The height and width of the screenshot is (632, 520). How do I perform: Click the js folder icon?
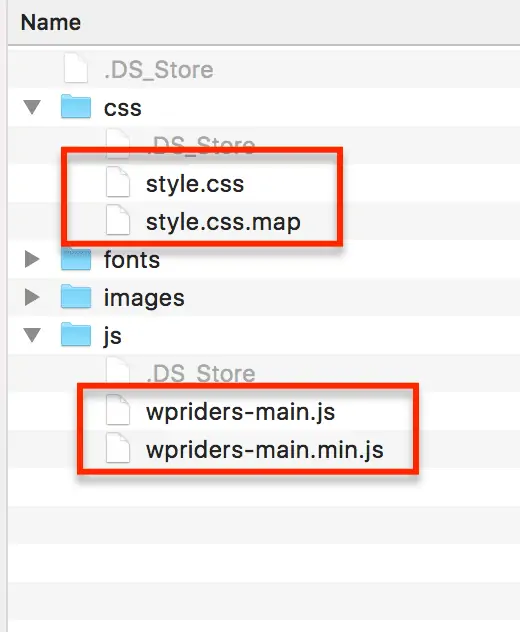[x=76, y=335]
